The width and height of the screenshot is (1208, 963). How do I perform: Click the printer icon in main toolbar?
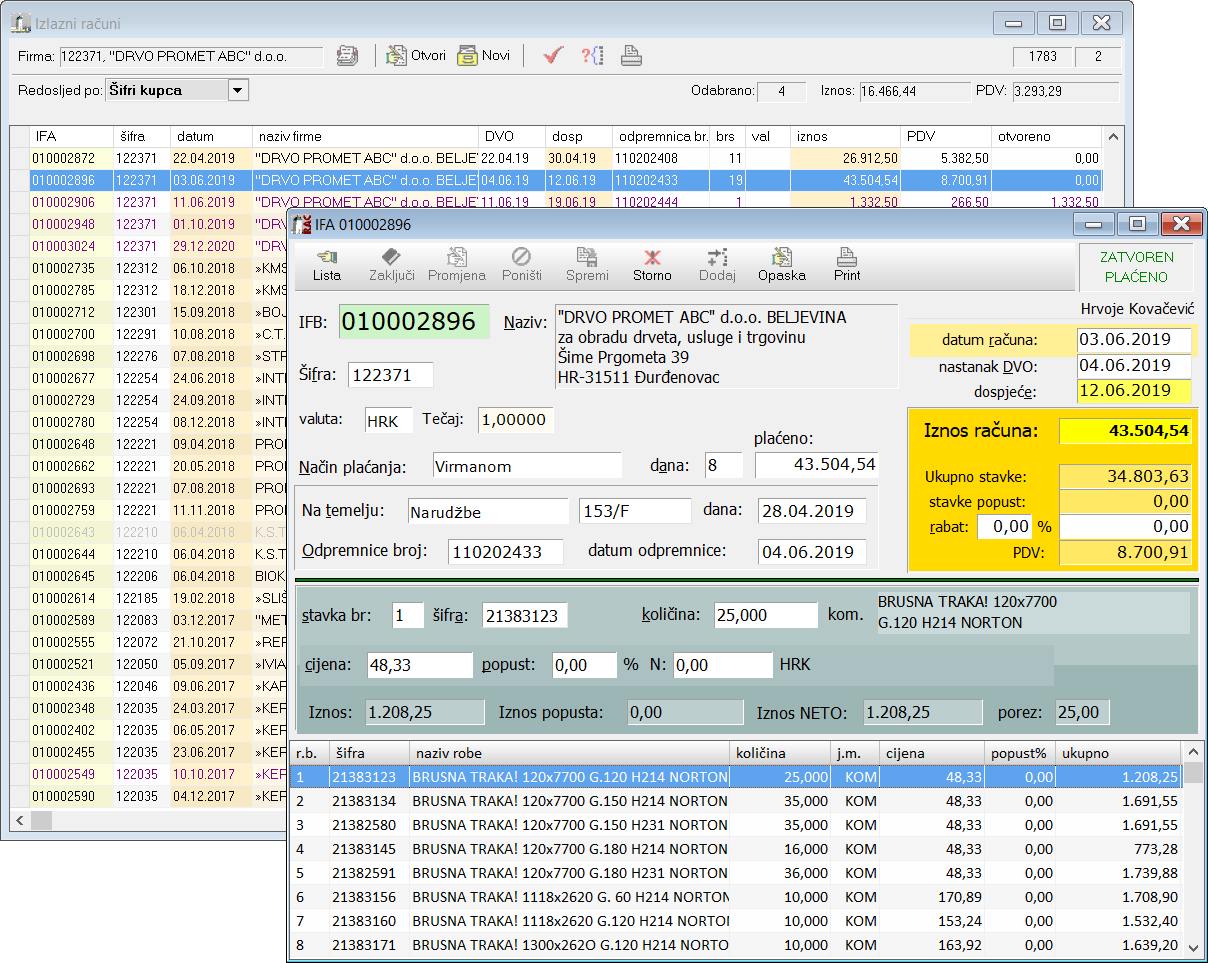point(631,56)
